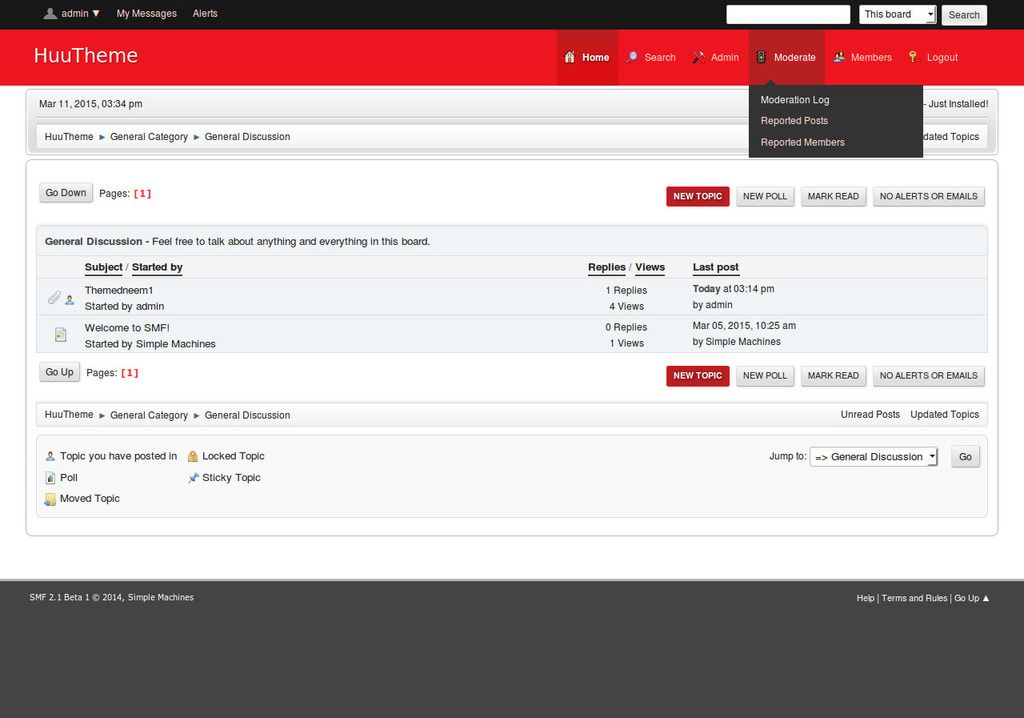This screenshot has width=1024, height=718.
Task: Open the Welcome to SMF! topic
Action: click(127, 328)
